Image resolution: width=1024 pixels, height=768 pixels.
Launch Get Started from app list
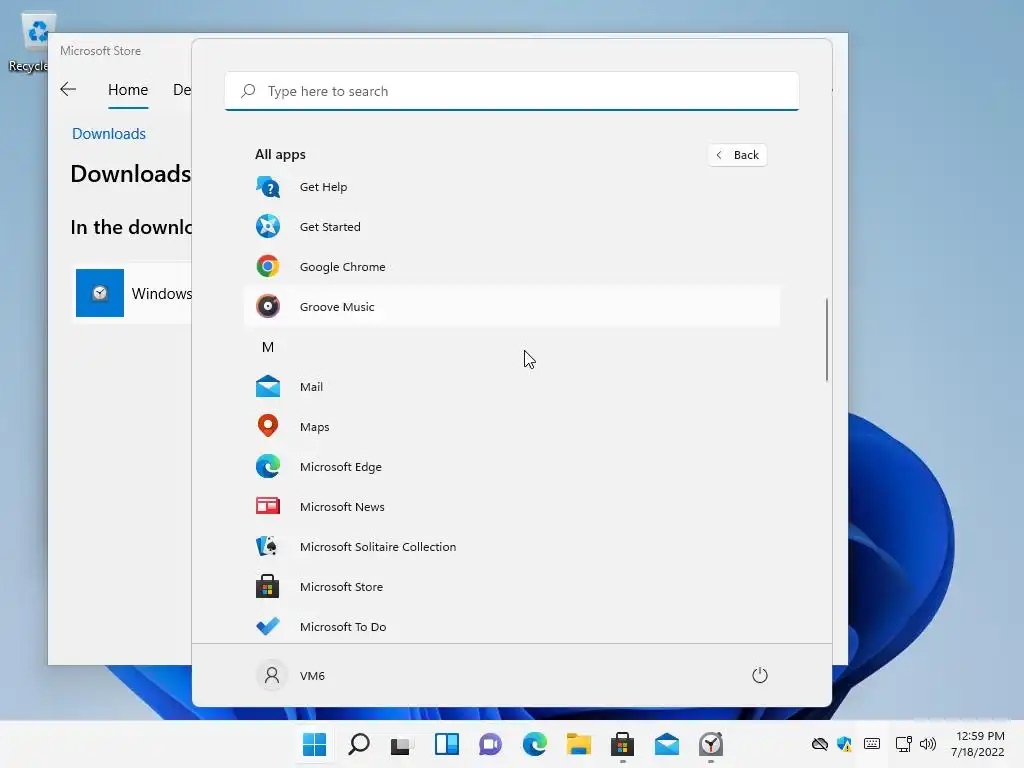[x=268, y=227]
